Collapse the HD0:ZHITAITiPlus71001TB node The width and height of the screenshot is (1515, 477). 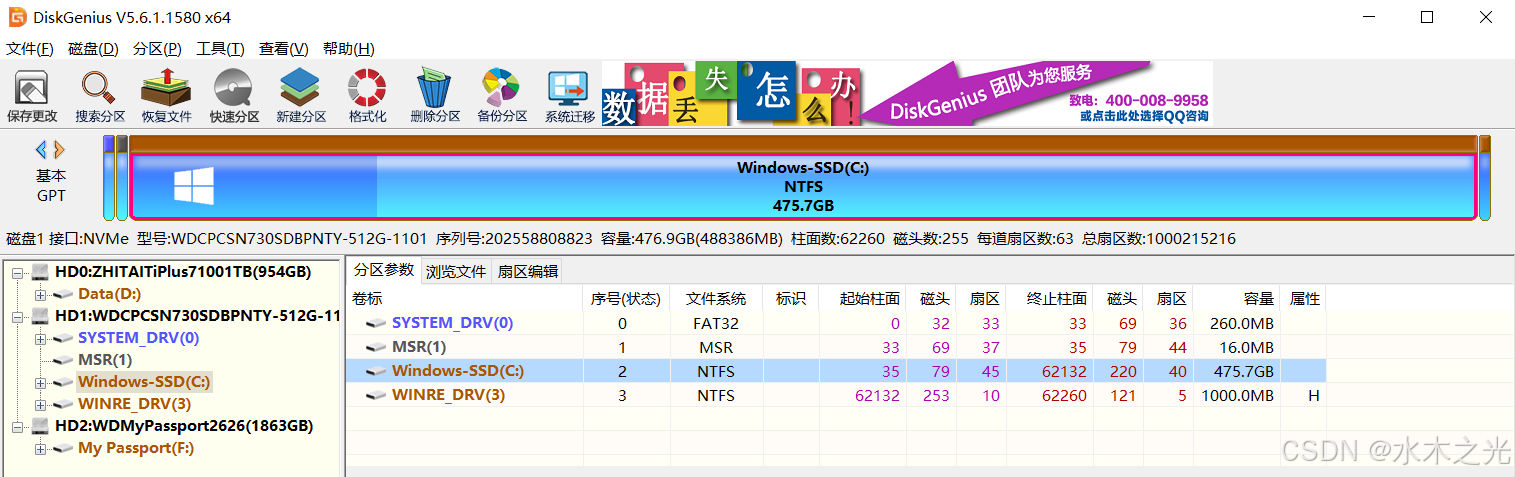point(18,272)
